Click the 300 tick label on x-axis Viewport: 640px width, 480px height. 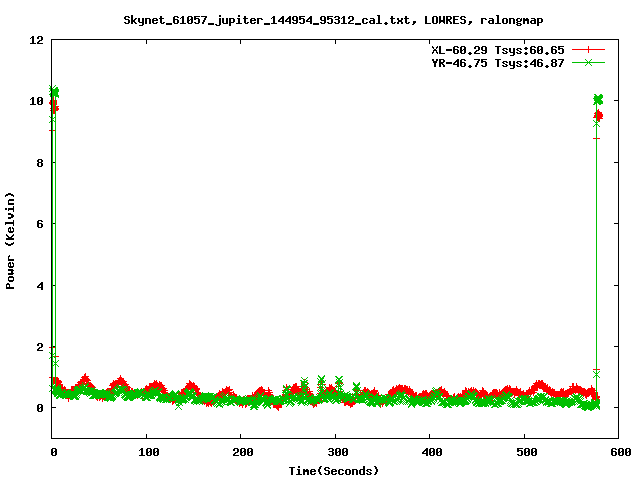point(335,453)
